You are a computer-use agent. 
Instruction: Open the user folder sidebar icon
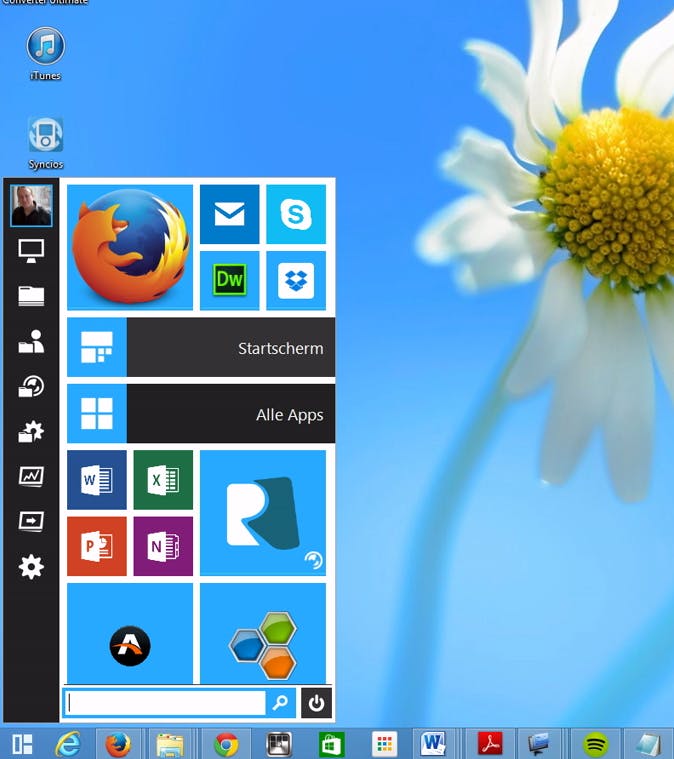31,341
